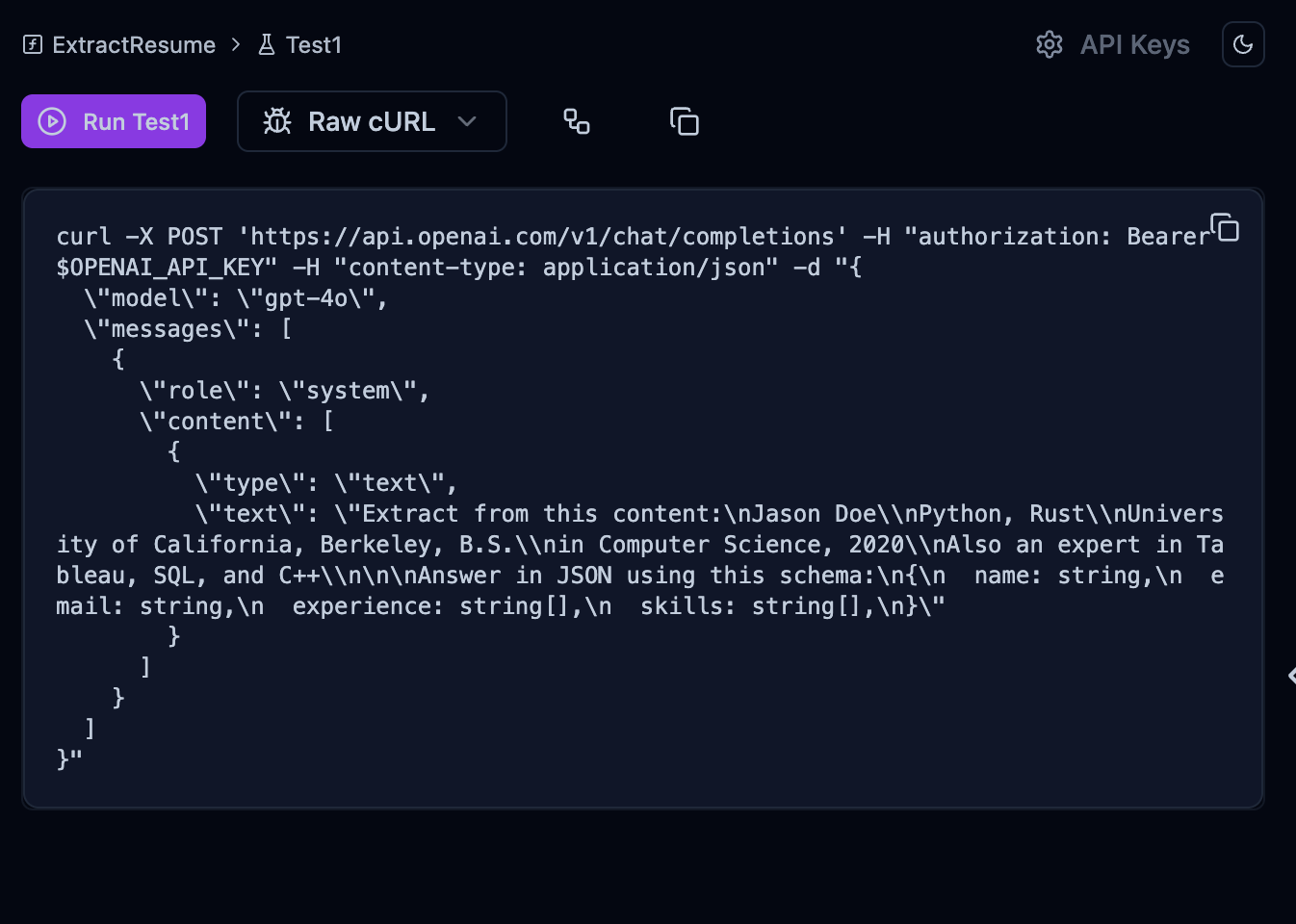The height and width of the screenshot is (924, 1296).
Task: Click the bug icon in Raw cURL selector
Action: tap(277, 121)
